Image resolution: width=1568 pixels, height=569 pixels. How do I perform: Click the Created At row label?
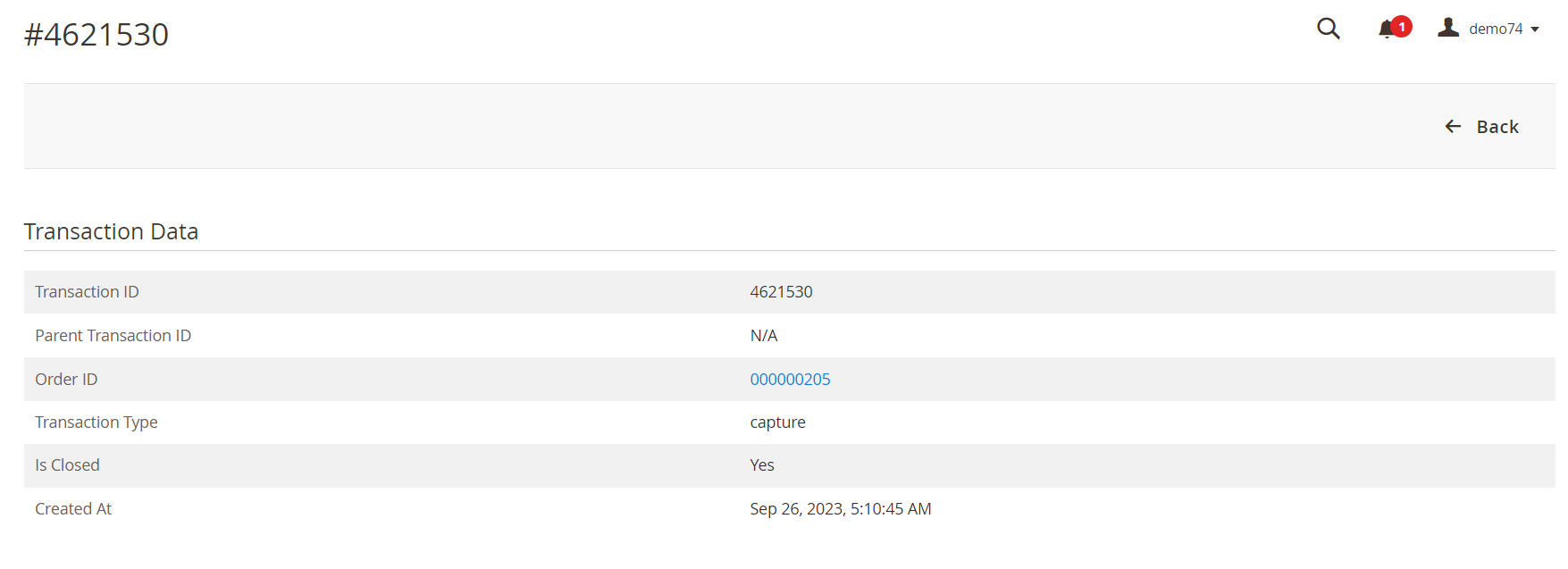(x=73, y=509)
